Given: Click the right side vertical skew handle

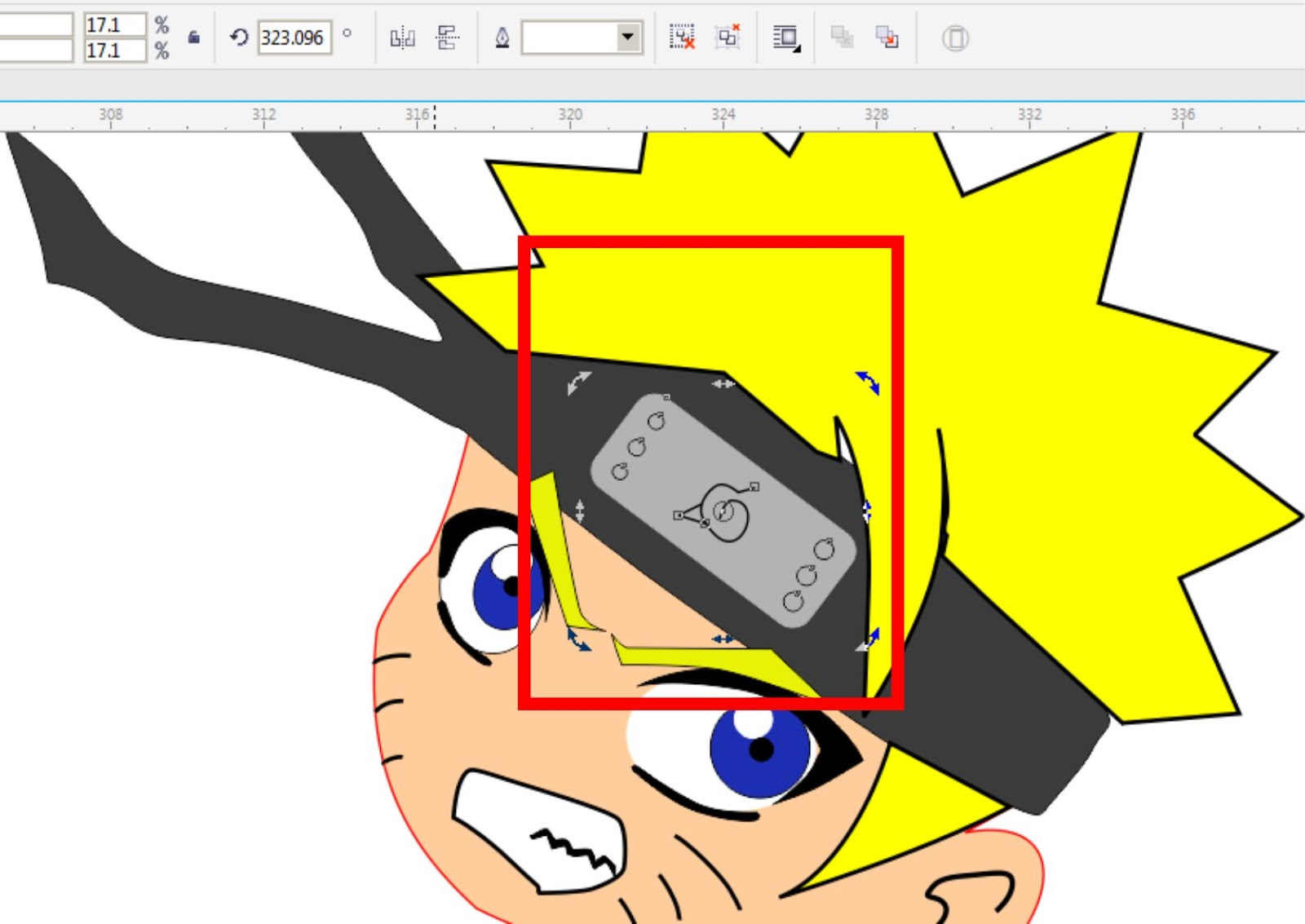Looking at the screenshot, I should click(x=867, y=511).
